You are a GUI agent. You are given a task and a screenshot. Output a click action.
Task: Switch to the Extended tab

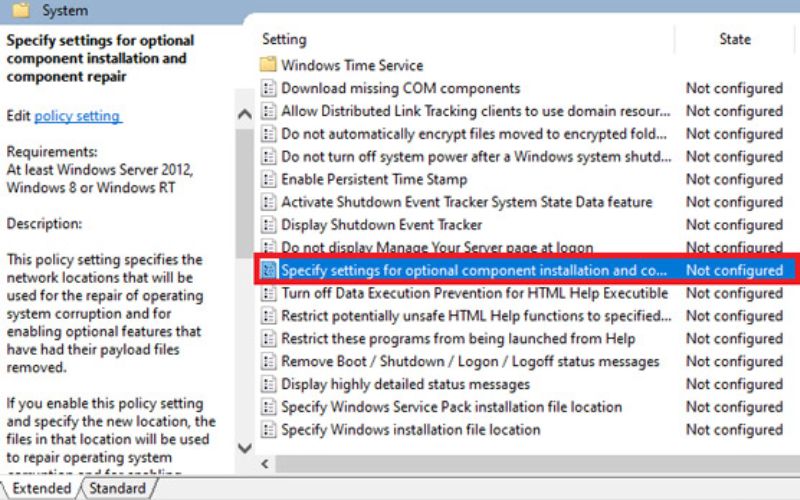pos(41,488)
